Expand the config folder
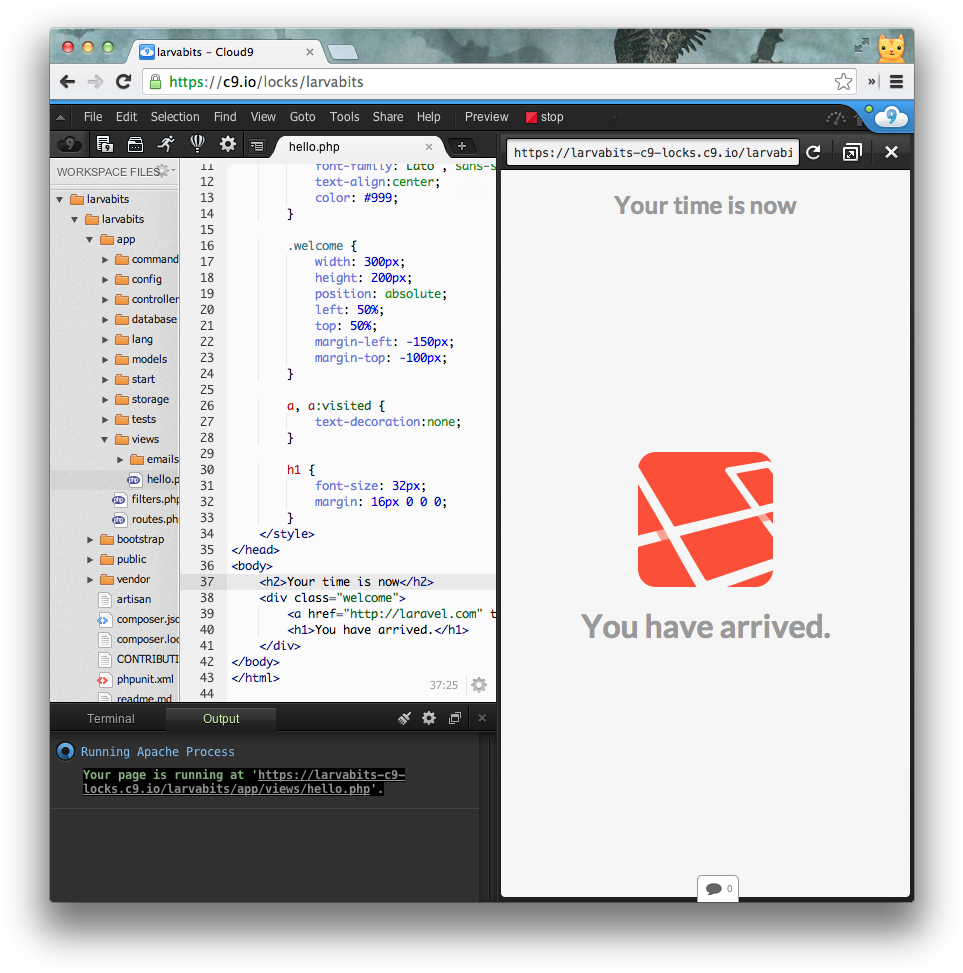Screen dimensions: 963x973 (105, 280)
